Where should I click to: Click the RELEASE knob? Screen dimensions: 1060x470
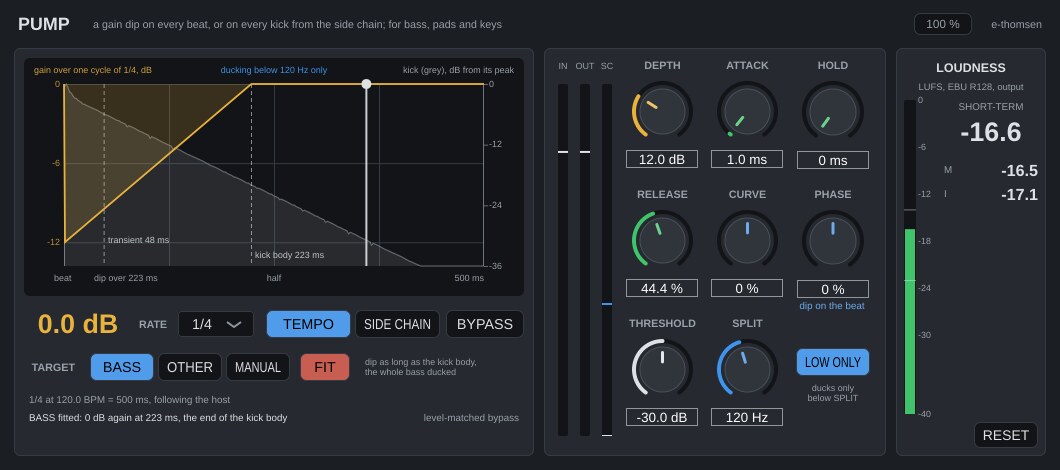(662, 240)
